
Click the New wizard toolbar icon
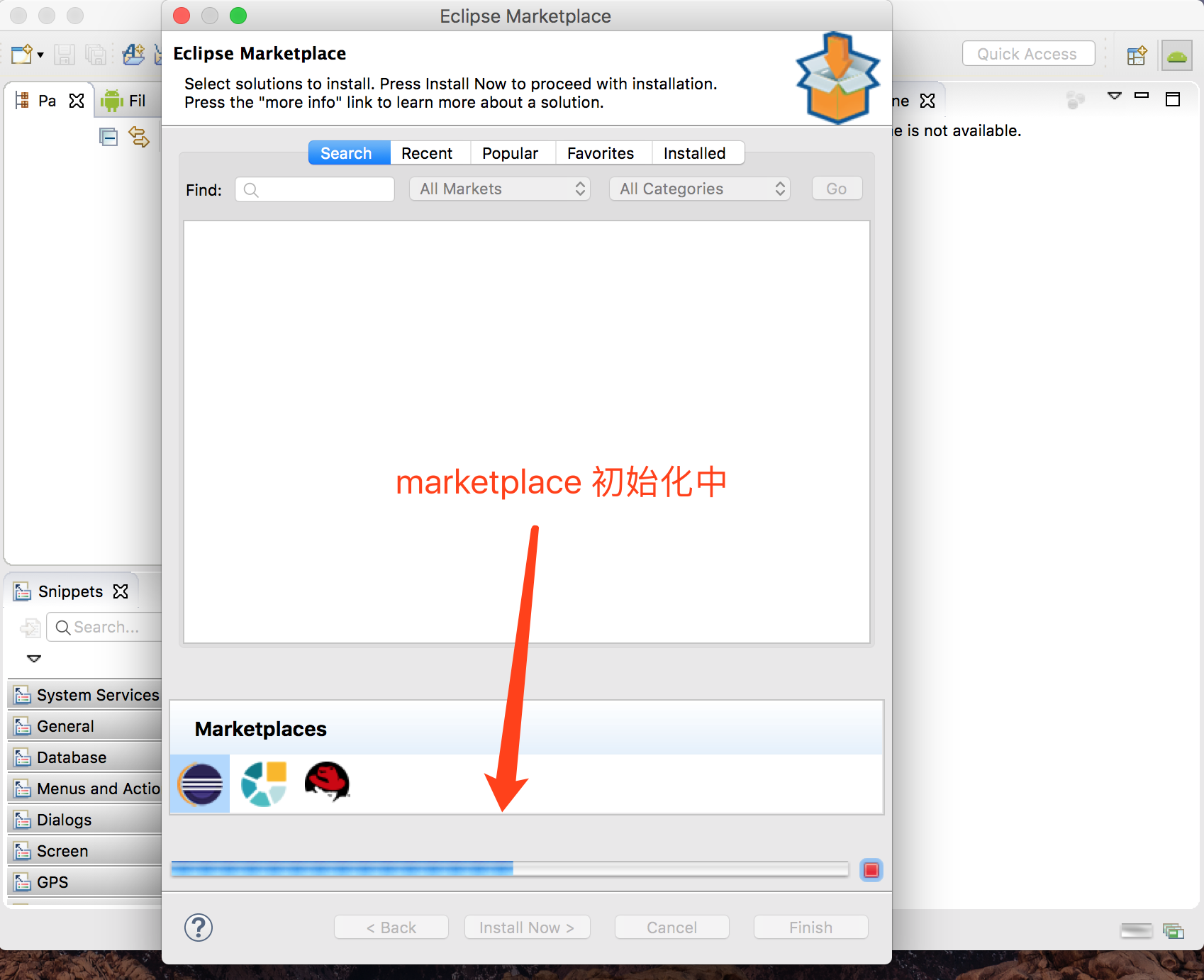tap(21, 55)
